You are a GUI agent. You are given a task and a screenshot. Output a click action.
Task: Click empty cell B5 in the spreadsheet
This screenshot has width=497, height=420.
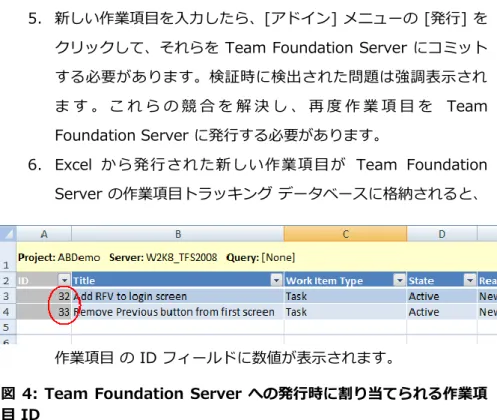point(178,327)
